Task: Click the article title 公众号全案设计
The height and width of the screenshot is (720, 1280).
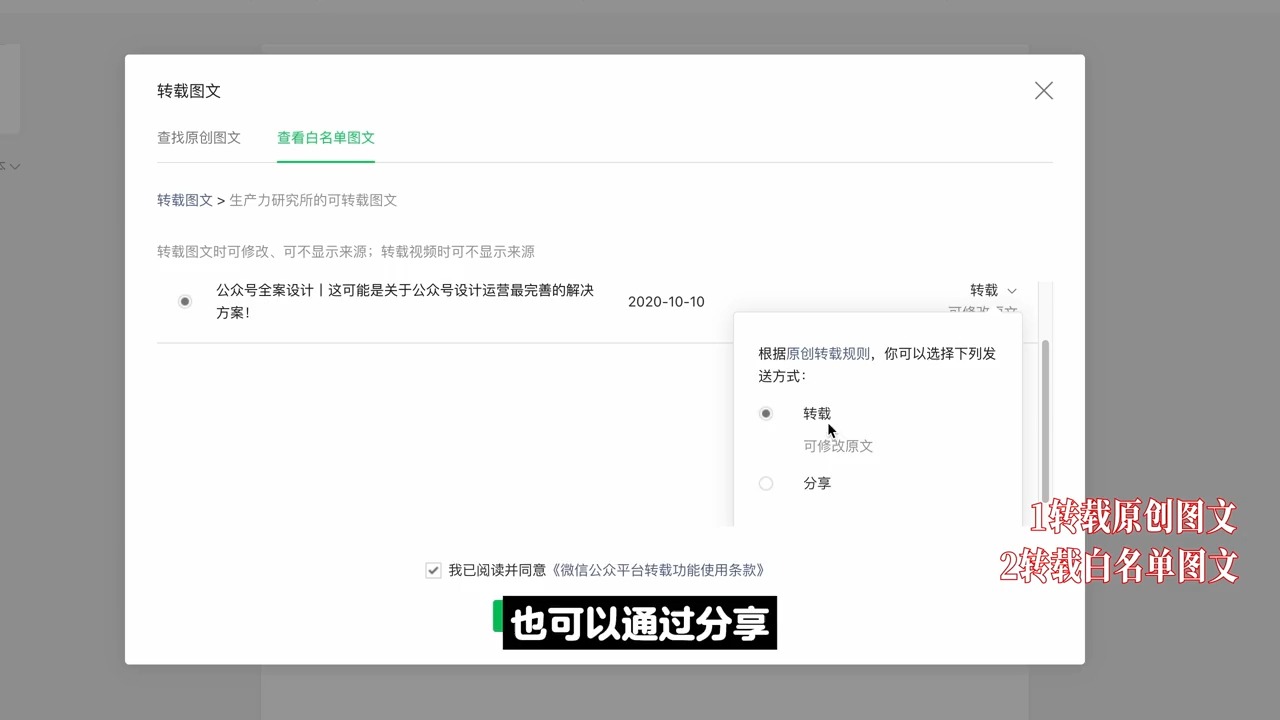Action: (x=405, y=301)
